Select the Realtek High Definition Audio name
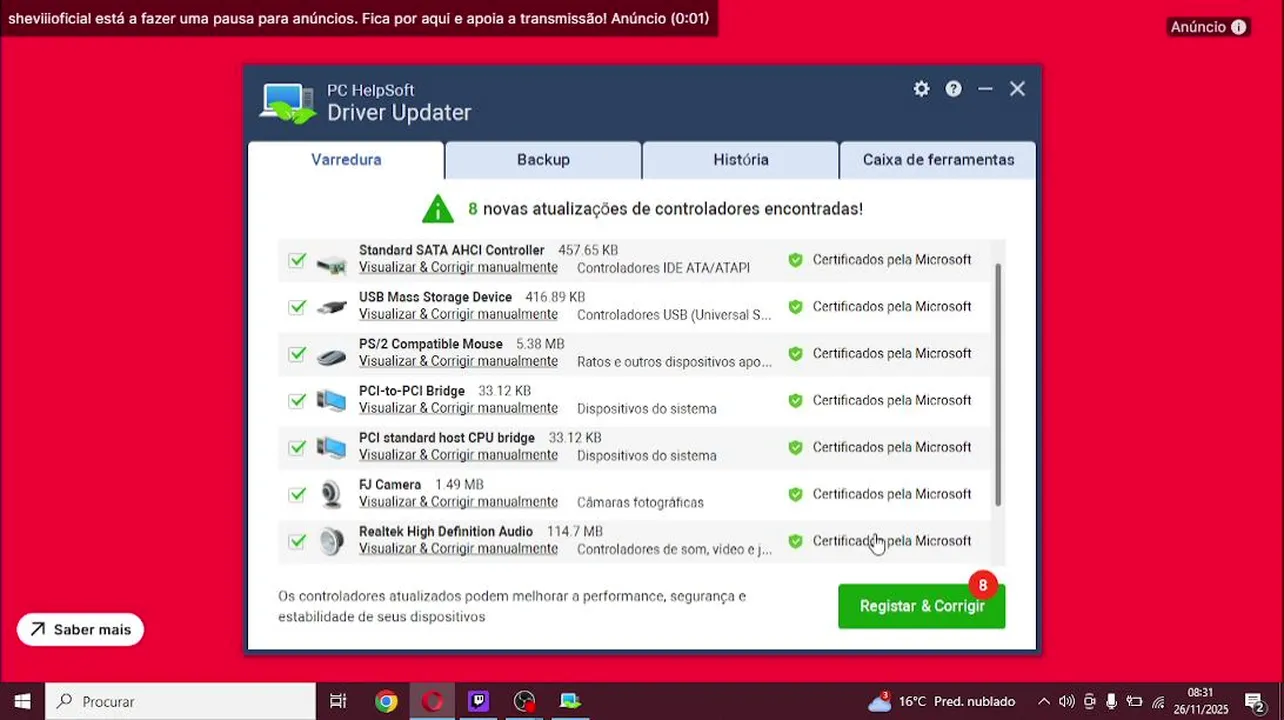 pyautogui.click(x=445, y=532)
